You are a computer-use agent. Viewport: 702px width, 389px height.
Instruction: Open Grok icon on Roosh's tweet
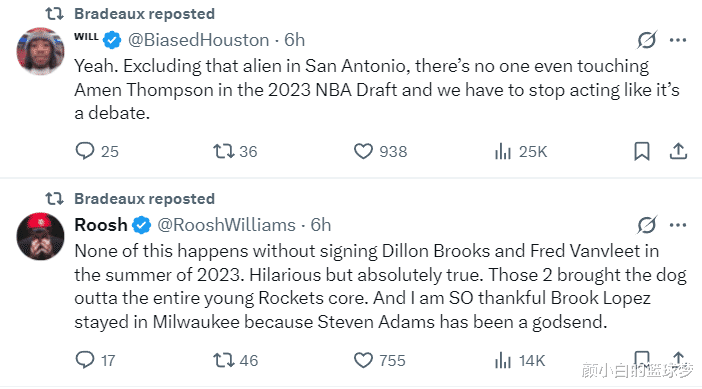(x=647, y=225)
